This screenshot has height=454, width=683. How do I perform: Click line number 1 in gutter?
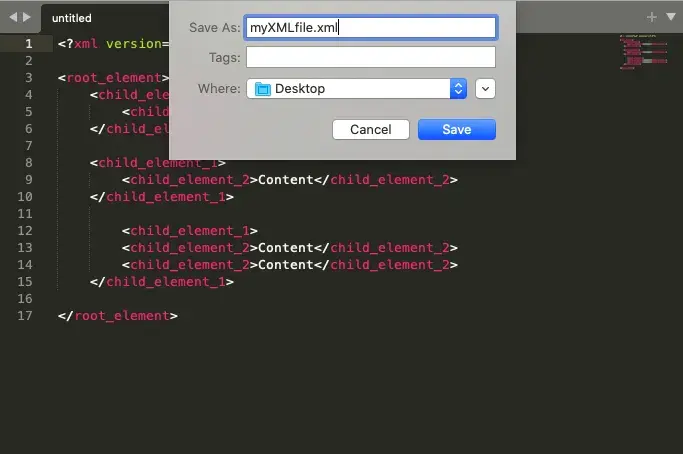click(x=29, y=43)
